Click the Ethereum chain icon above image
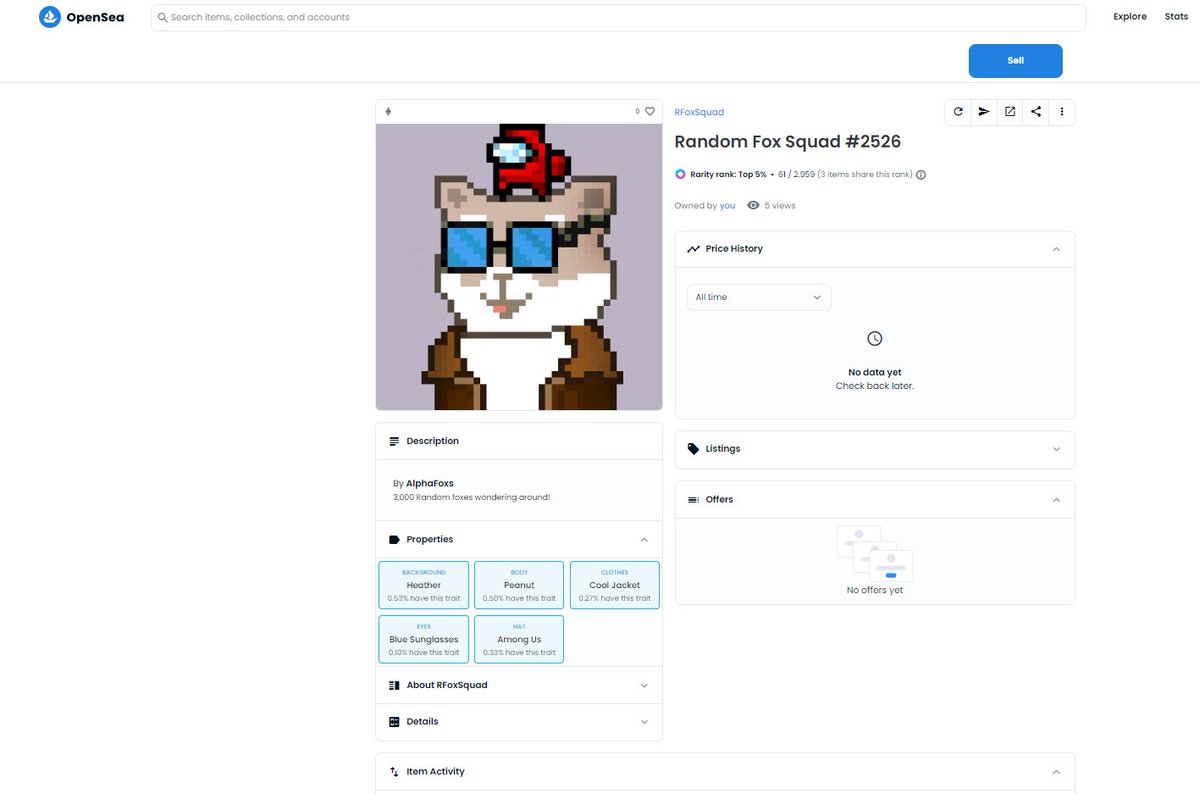 click(388, 111)
